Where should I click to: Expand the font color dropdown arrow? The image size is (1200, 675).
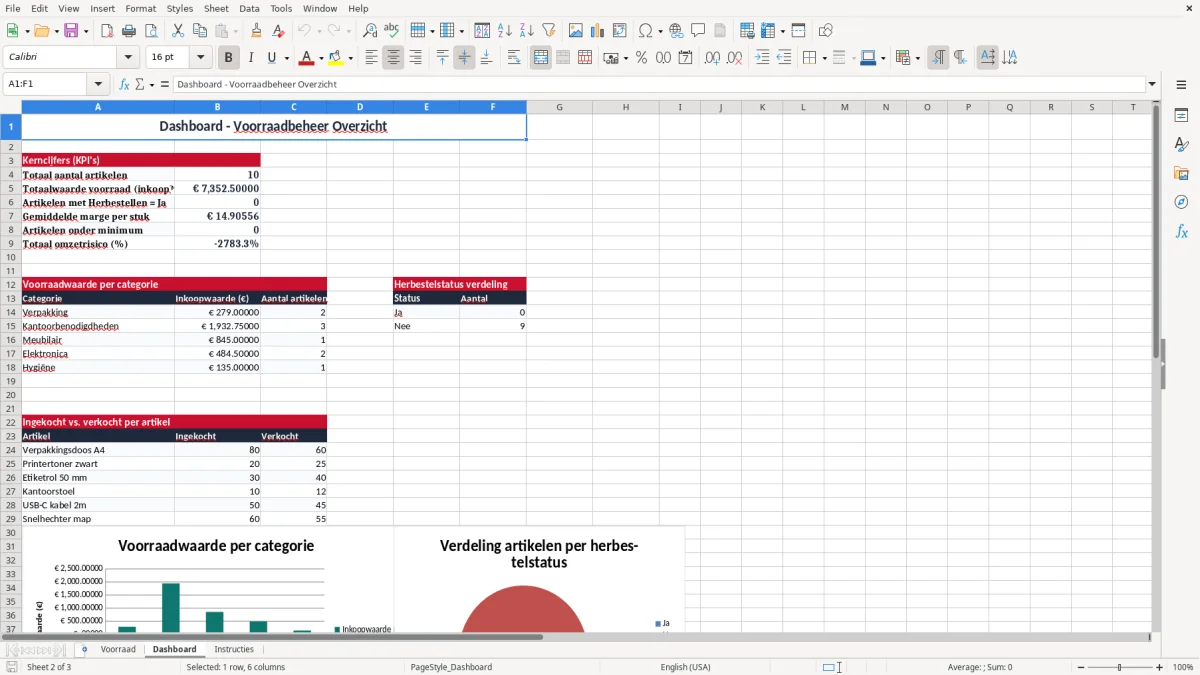click(321, 58)
